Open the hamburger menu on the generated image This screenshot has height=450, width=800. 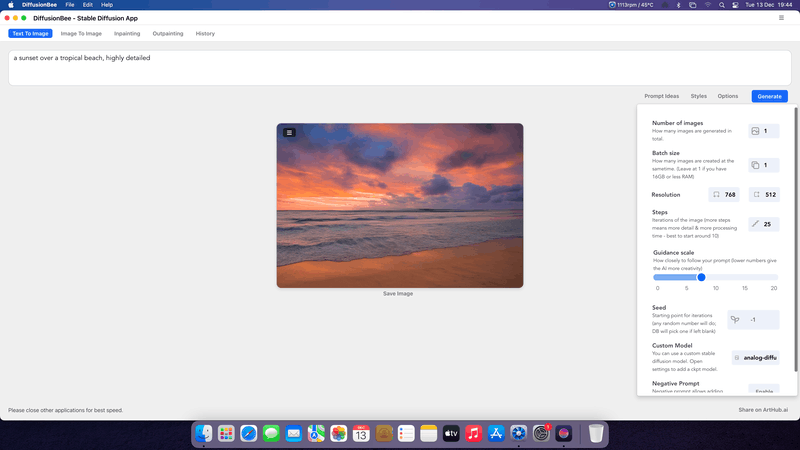tap(289, 133)
